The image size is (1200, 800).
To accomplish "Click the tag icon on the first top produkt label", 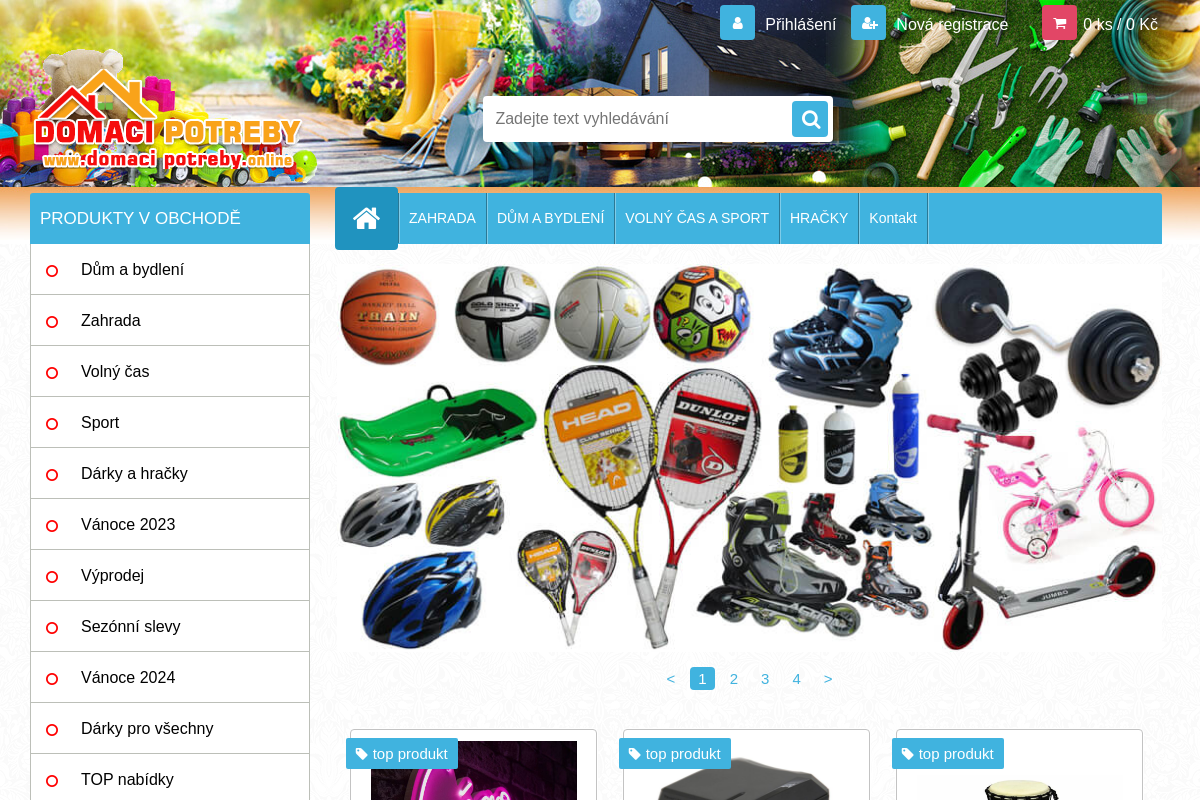I will click(363, 754).
